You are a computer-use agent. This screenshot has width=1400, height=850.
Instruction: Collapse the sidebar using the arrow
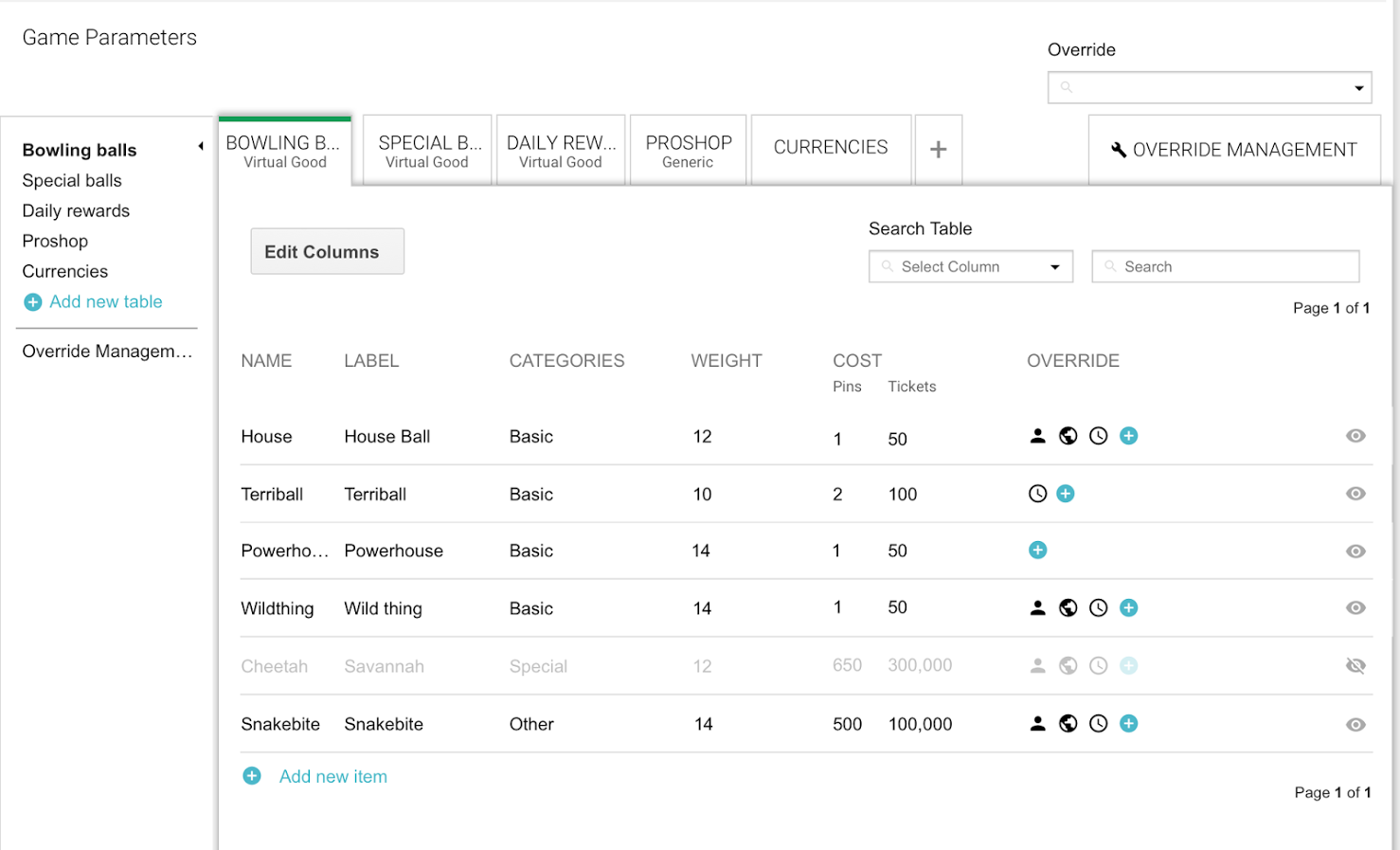click(201, 146)
